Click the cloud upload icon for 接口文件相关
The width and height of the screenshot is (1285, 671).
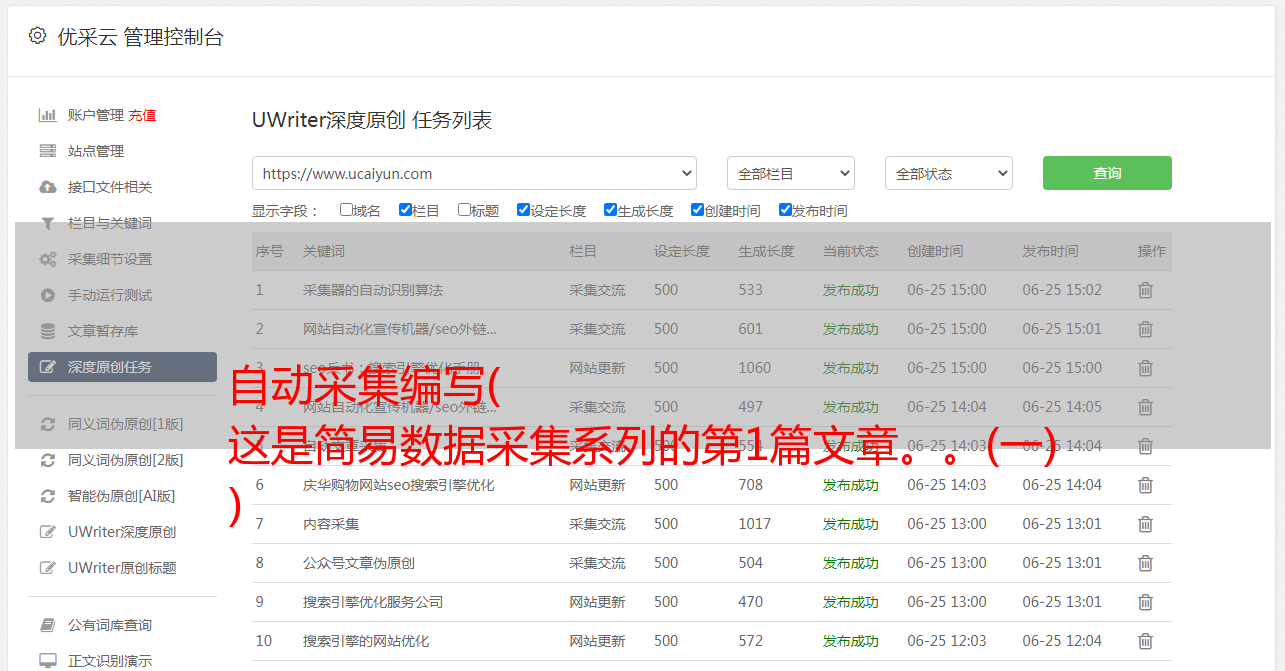(x=47, y=187)
